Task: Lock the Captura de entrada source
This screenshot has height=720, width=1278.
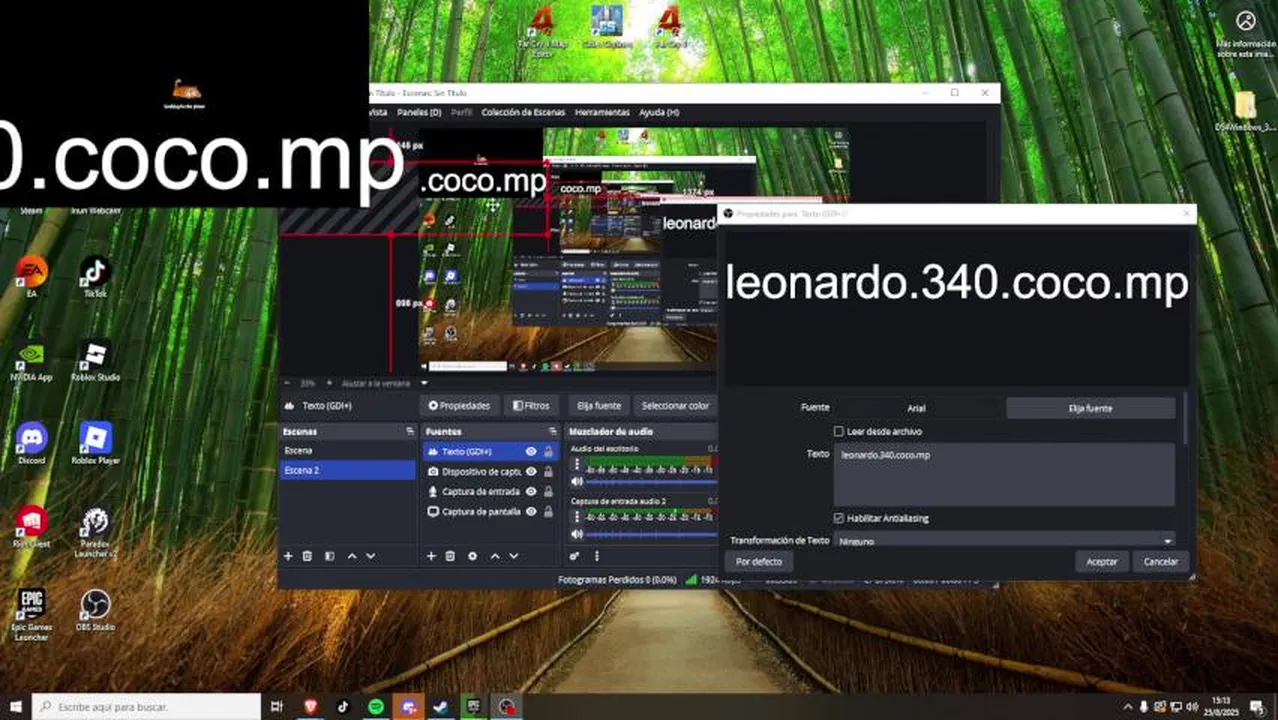Action: [x=548, y=492]
